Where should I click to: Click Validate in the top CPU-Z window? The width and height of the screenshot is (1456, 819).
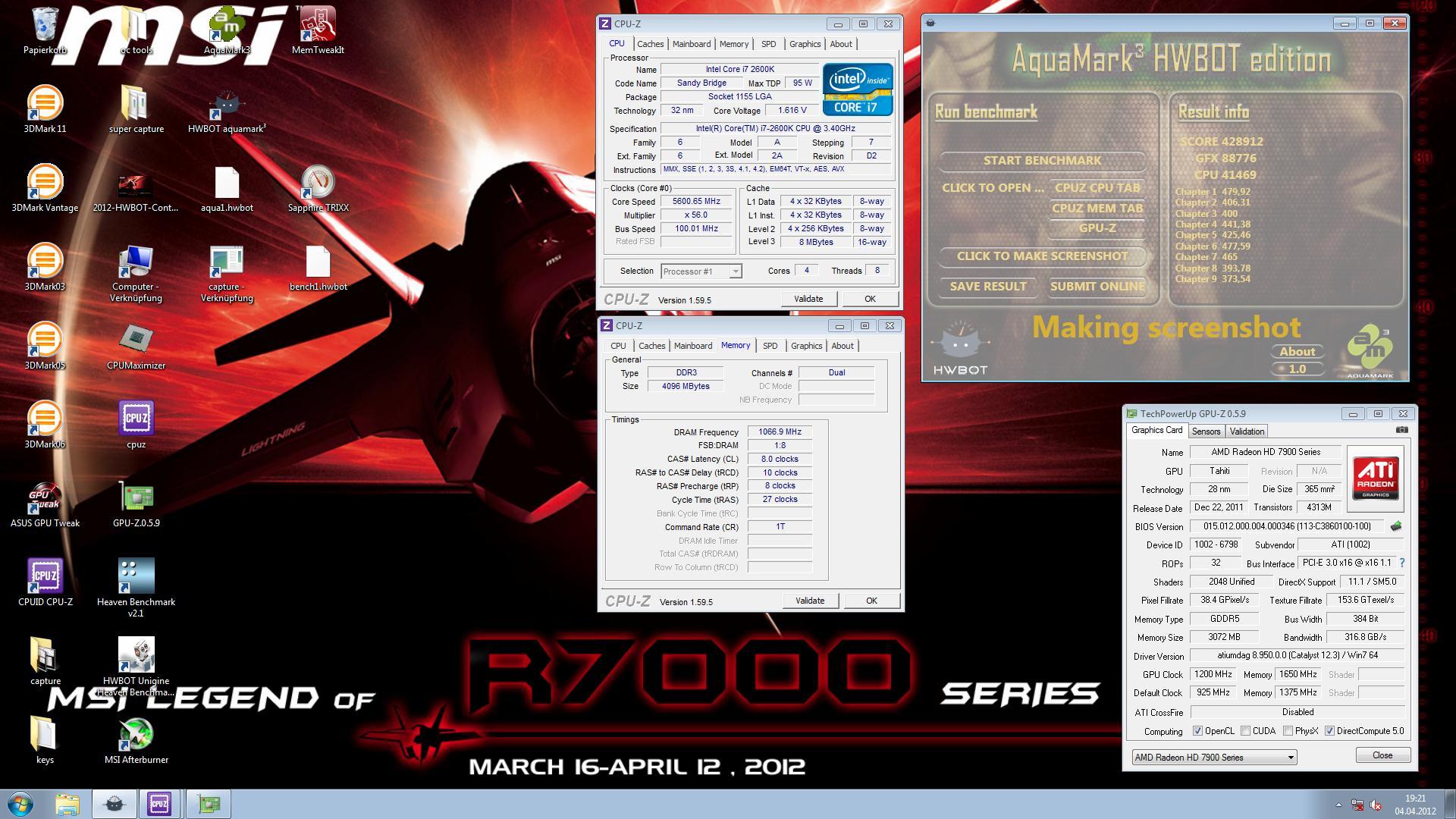coord(808,299)
